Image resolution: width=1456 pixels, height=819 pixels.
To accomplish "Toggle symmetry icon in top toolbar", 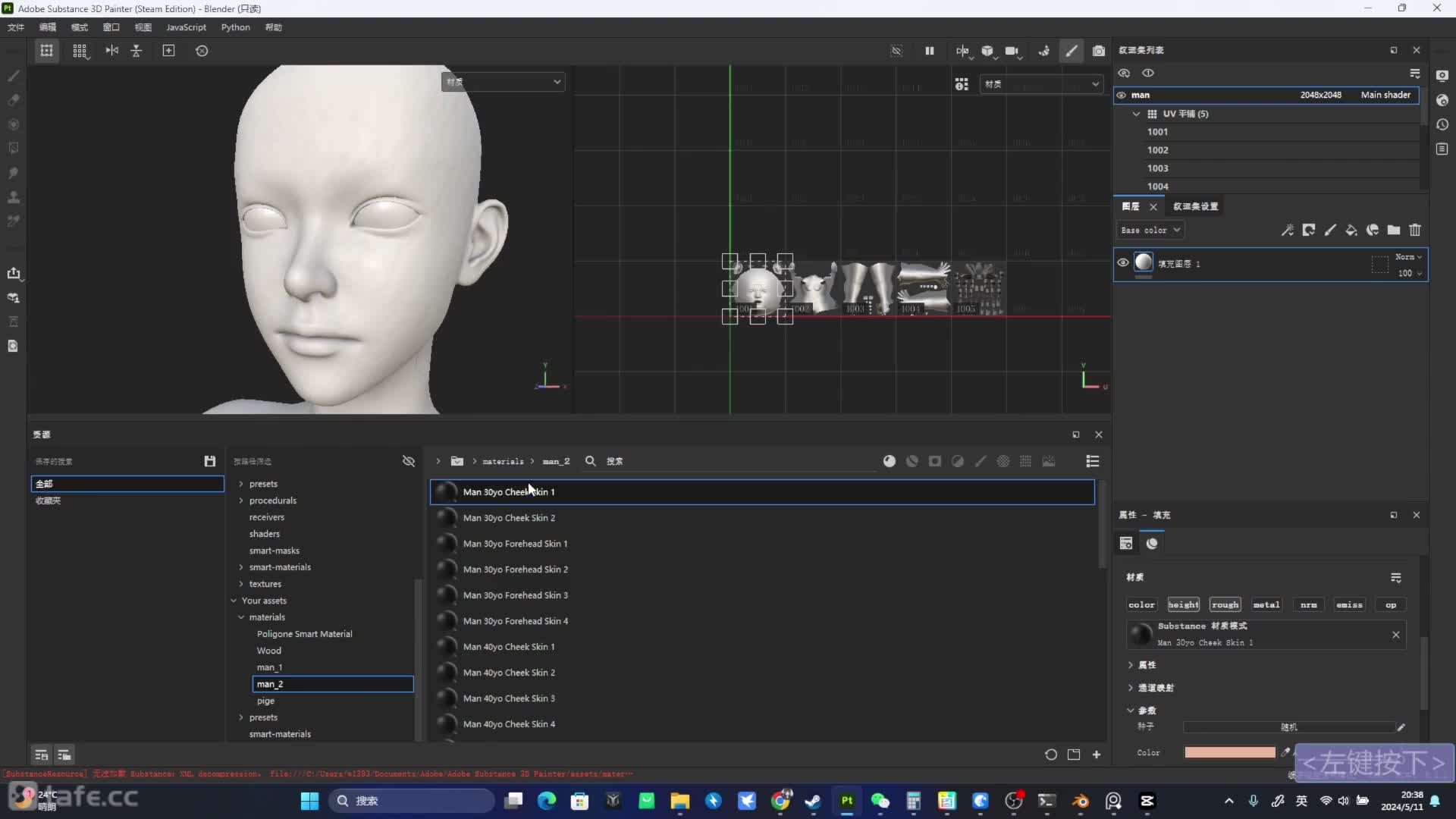I will [x=111, y=51].
